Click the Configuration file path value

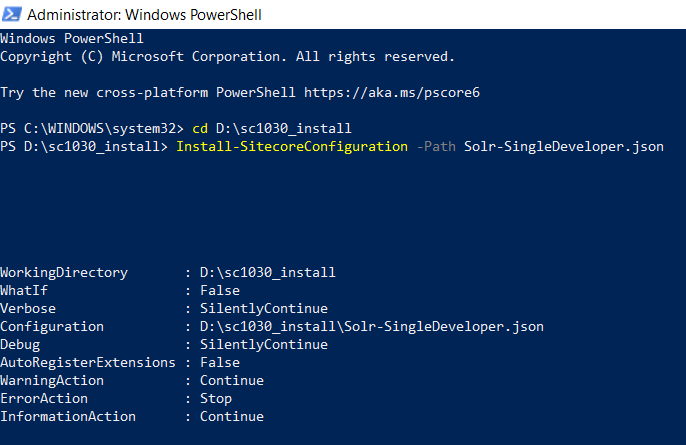[371, 327]
